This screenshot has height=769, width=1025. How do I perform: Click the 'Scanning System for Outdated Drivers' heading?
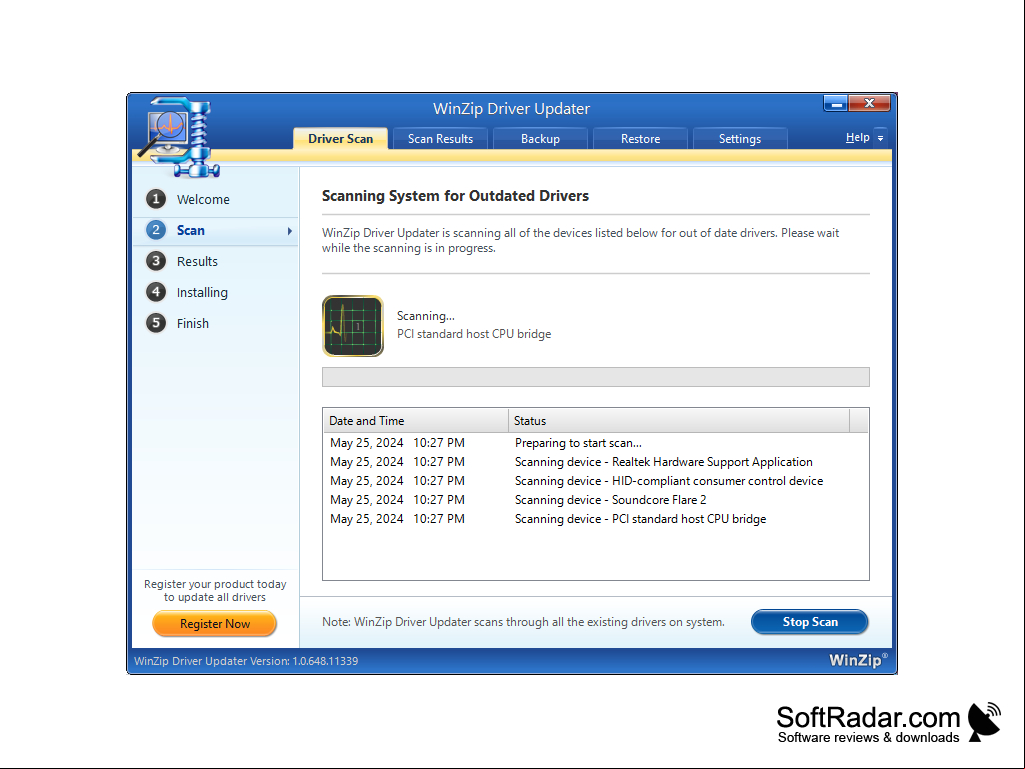455,196
